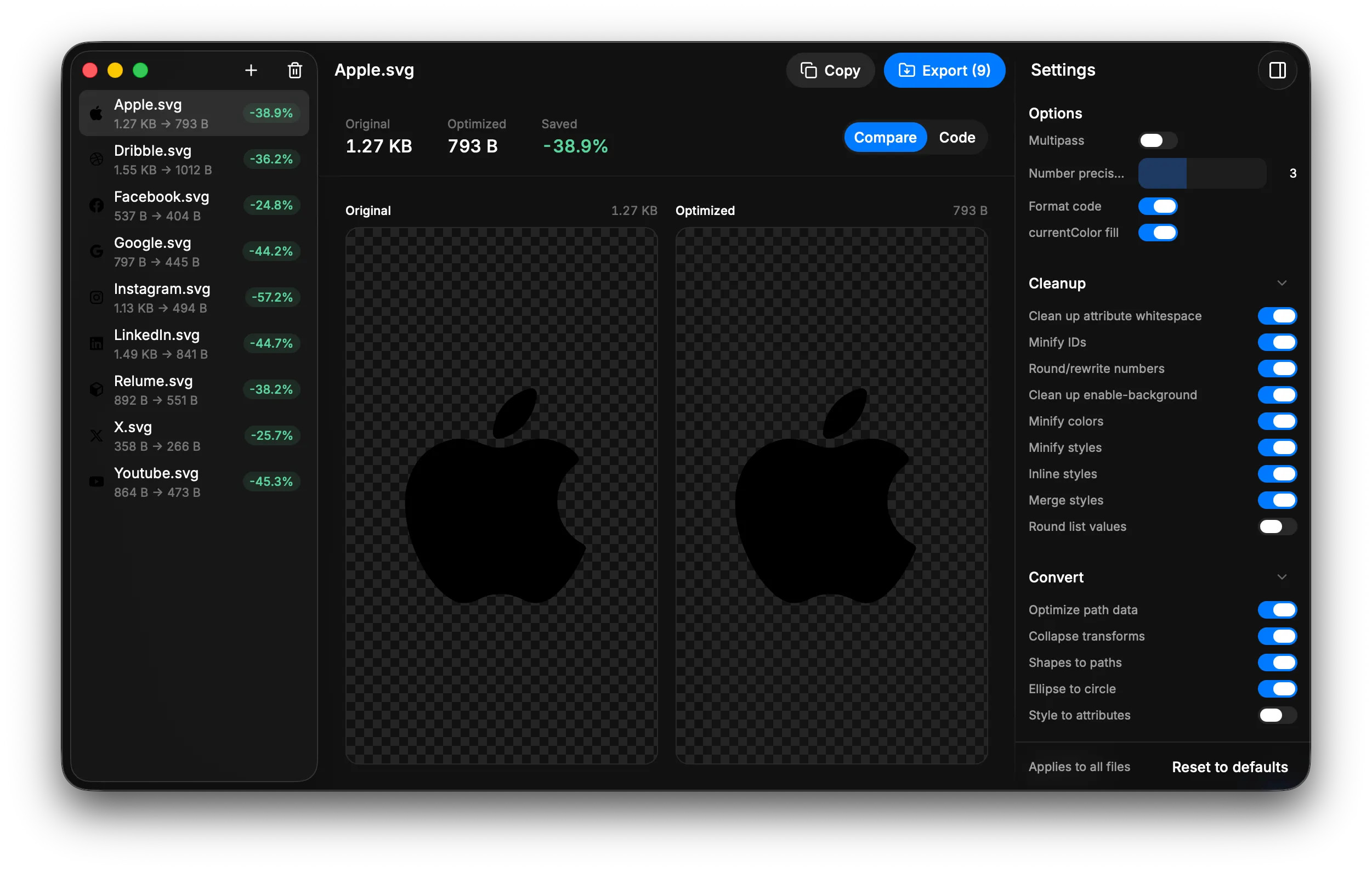Disable the Minify IDs switch
Screen dimensions: 1372x872
(1277, 342)
